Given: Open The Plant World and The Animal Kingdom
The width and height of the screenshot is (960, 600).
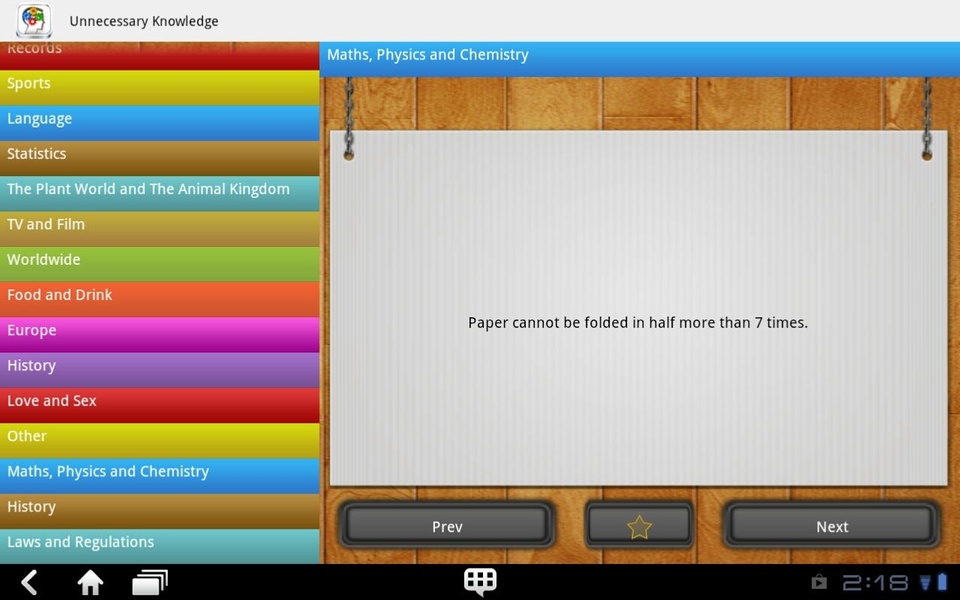Looking at the screenshot, I should (160, 193).
